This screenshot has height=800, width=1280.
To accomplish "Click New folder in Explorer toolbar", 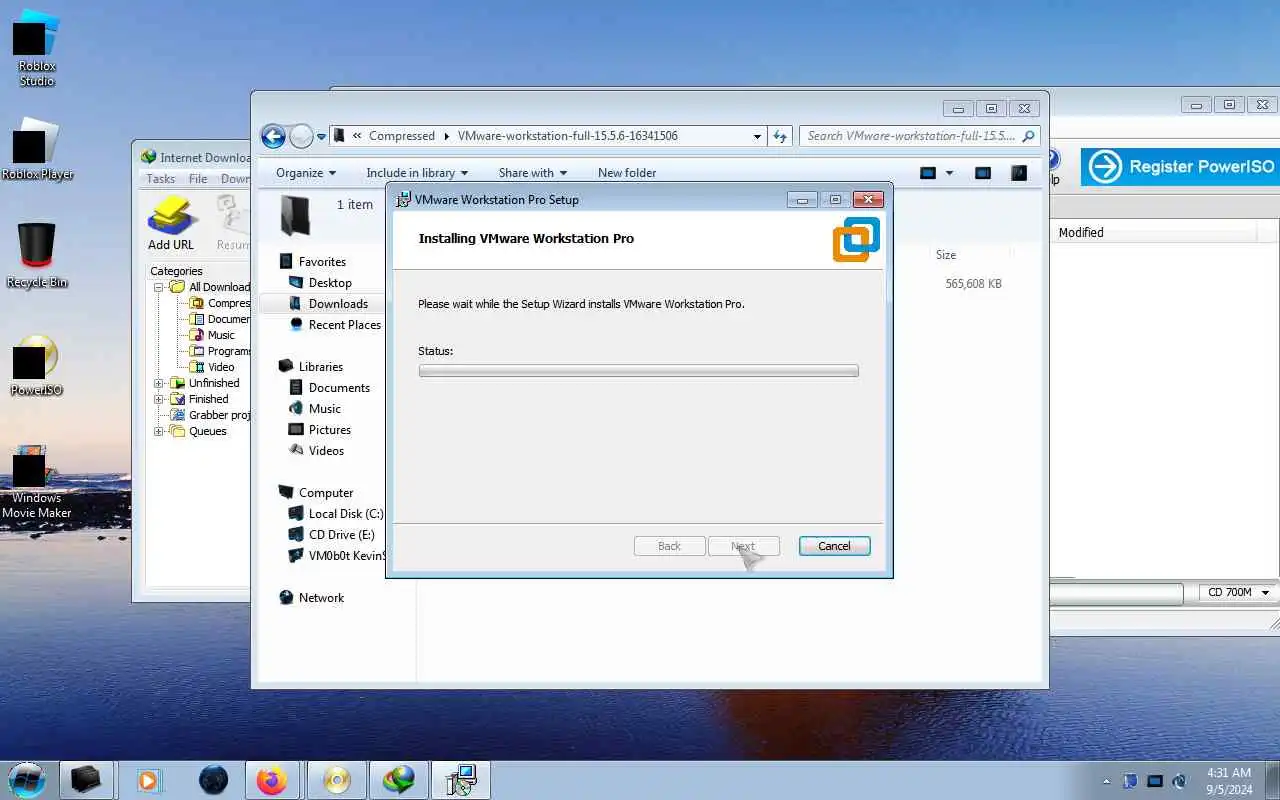I will pyautogui.click(x=627, y=173).
